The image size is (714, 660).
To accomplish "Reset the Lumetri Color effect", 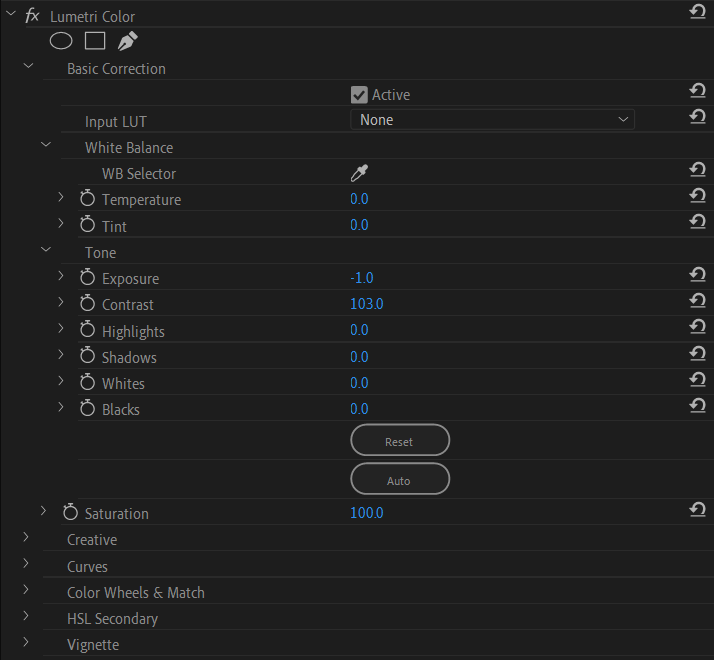I will pyautogui.click(x=697, y=11).
